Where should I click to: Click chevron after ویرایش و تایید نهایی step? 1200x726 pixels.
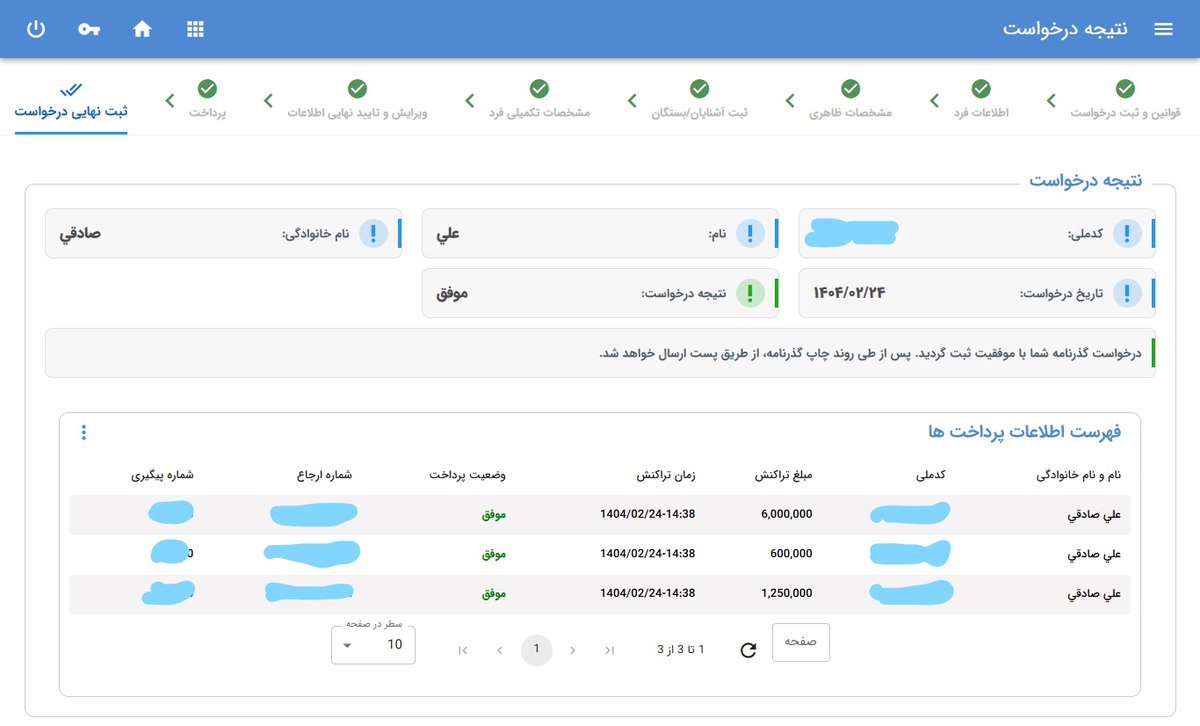(268, 100)
